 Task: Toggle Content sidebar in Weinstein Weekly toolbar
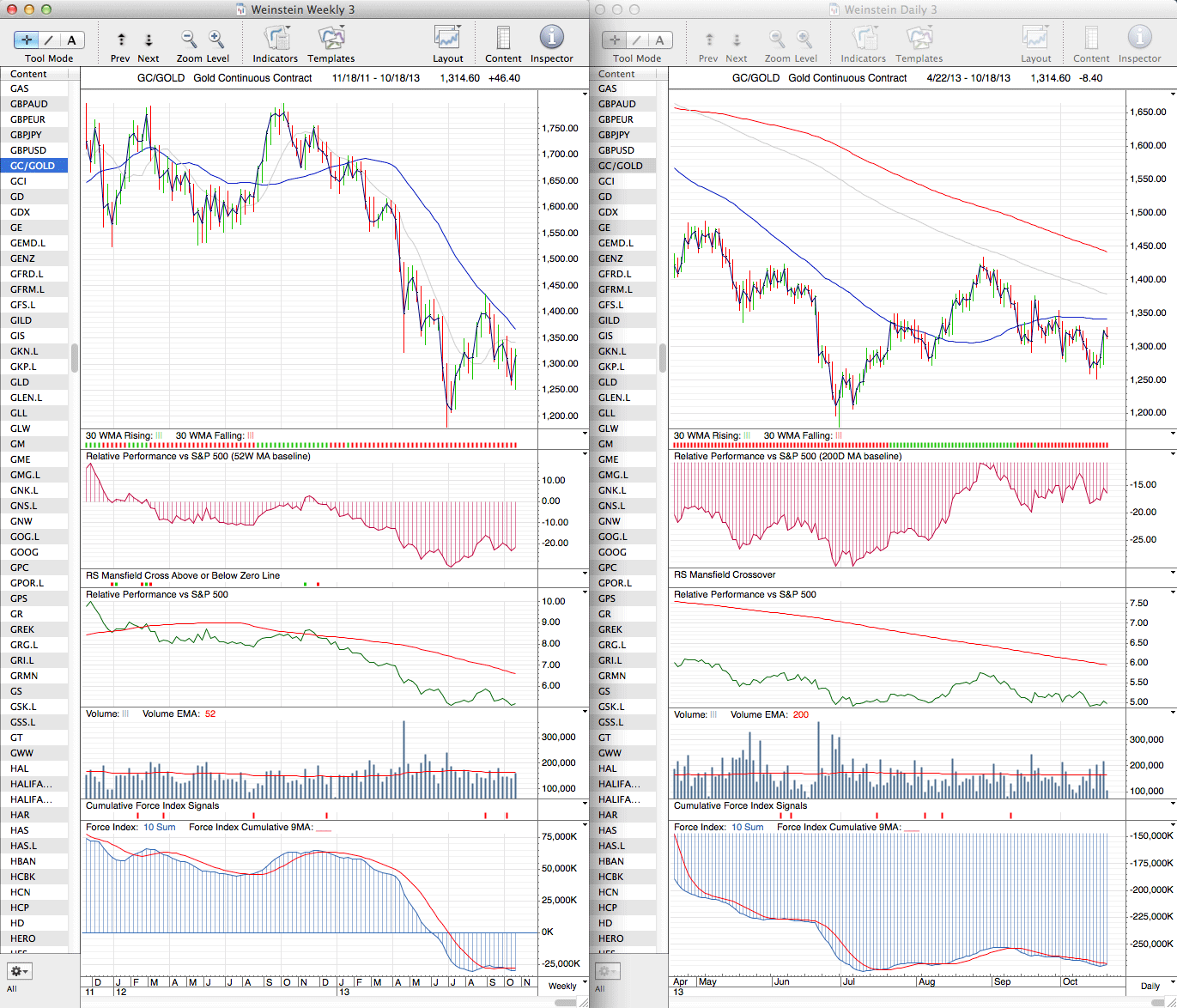pyautogui.click(x=503, y=39)
